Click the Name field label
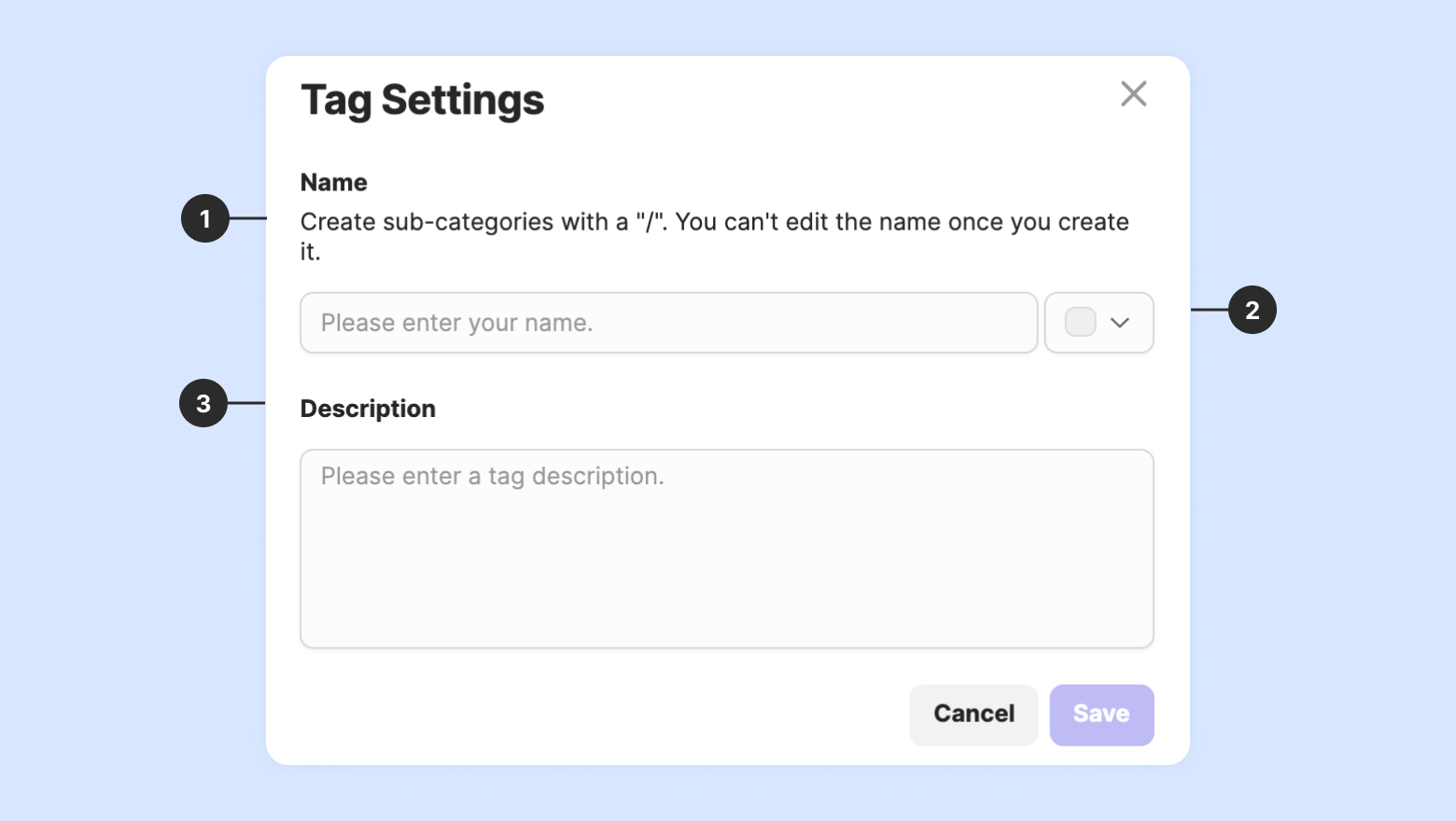Screen dimensions: 1456x821 pos(334,182)
